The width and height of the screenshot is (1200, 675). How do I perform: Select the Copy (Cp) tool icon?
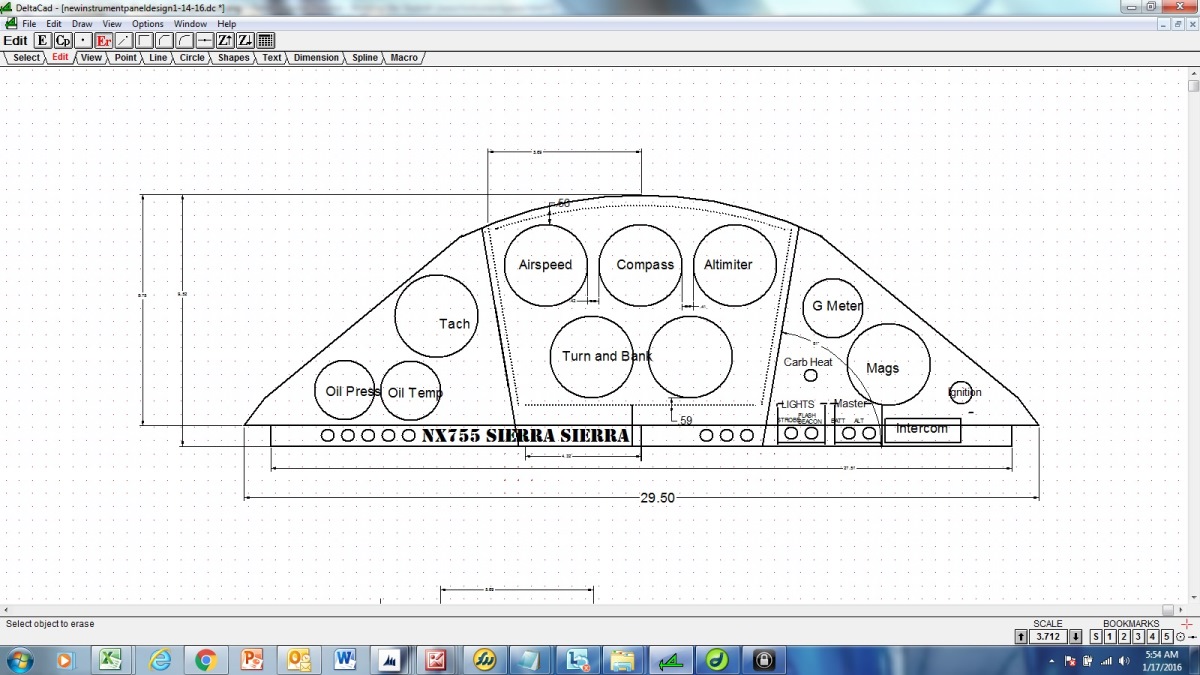(x=63, y=41)
